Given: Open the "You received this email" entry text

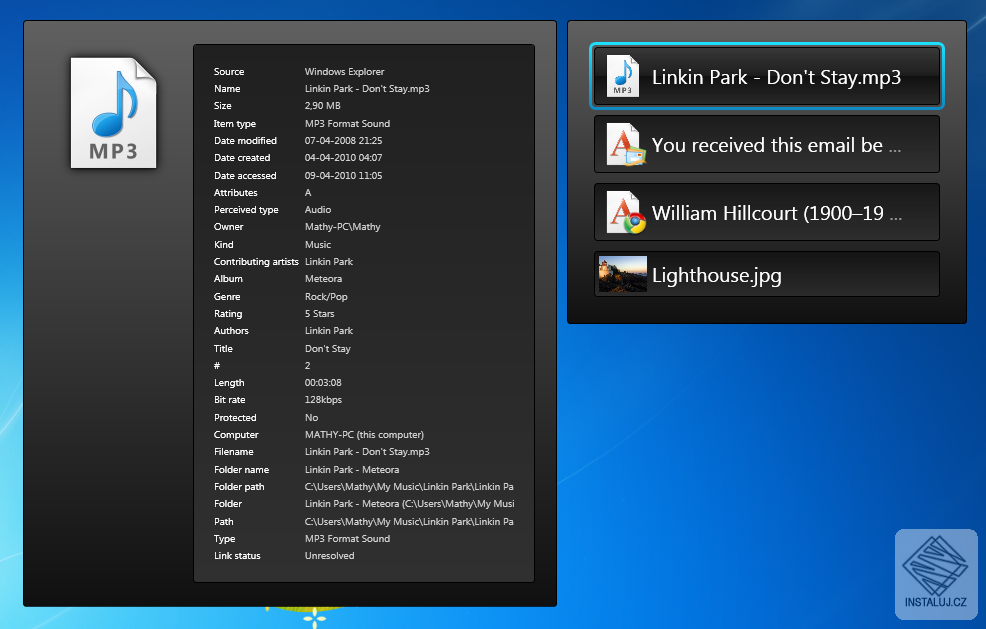Looking at the screenshot, I should click(x=776, y=145).
